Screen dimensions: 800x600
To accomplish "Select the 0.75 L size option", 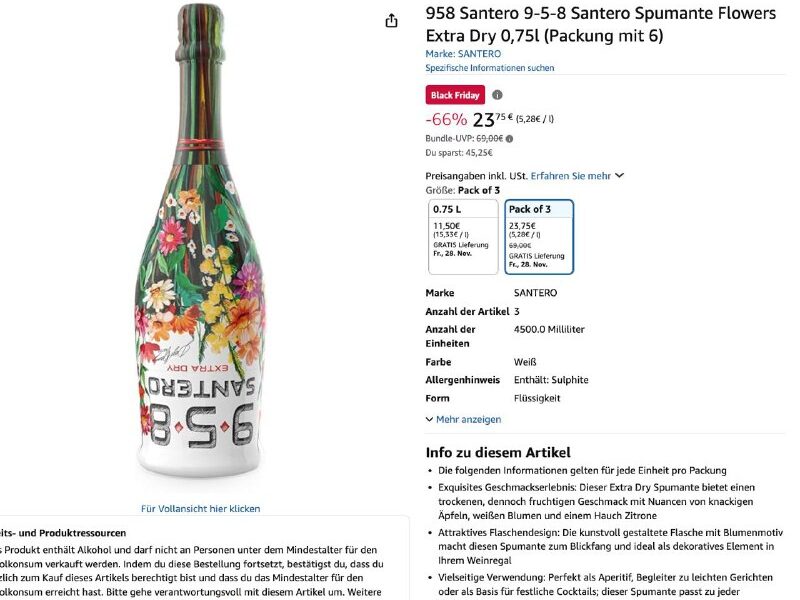I will 462,236.
